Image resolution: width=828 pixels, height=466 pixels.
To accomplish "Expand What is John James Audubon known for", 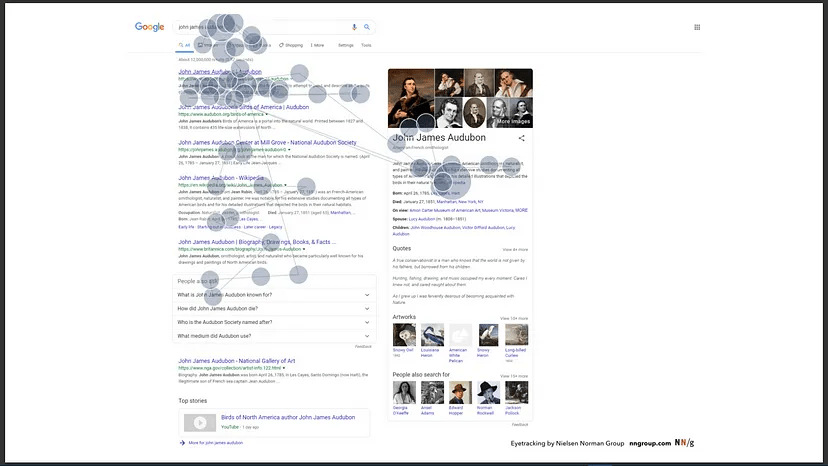I will (274, 295).
